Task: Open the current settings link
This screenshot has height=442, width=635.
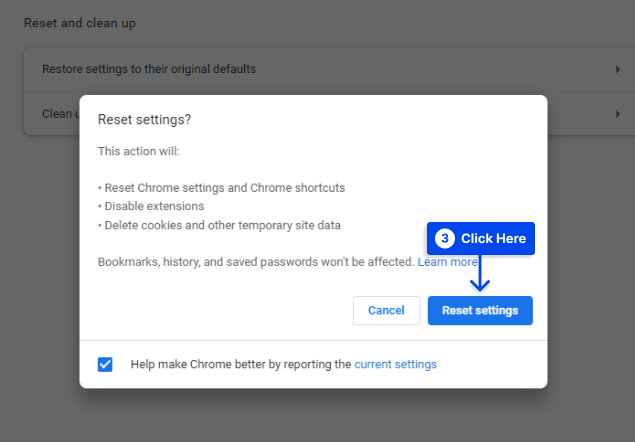Action: click(x=395, y=364)
